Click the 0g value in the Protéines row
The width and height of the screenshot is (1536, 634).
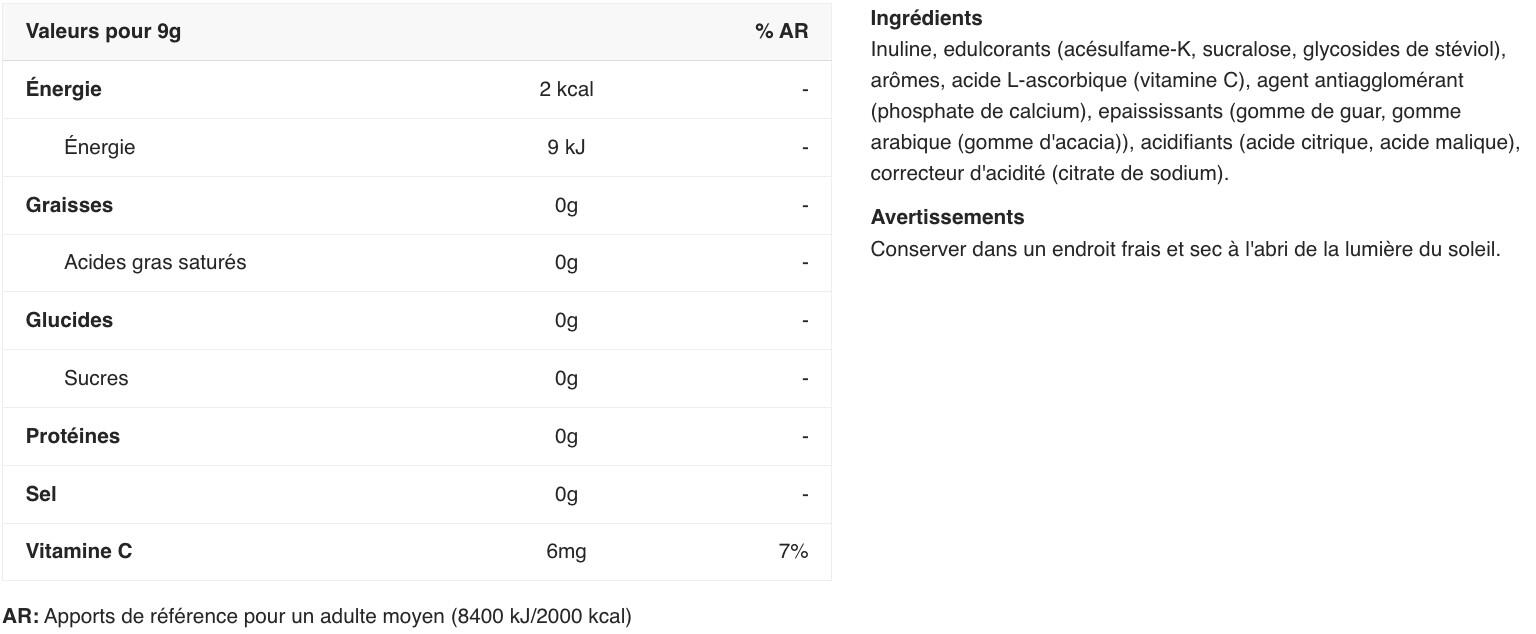pyautogui.click(x=566, y=436)
